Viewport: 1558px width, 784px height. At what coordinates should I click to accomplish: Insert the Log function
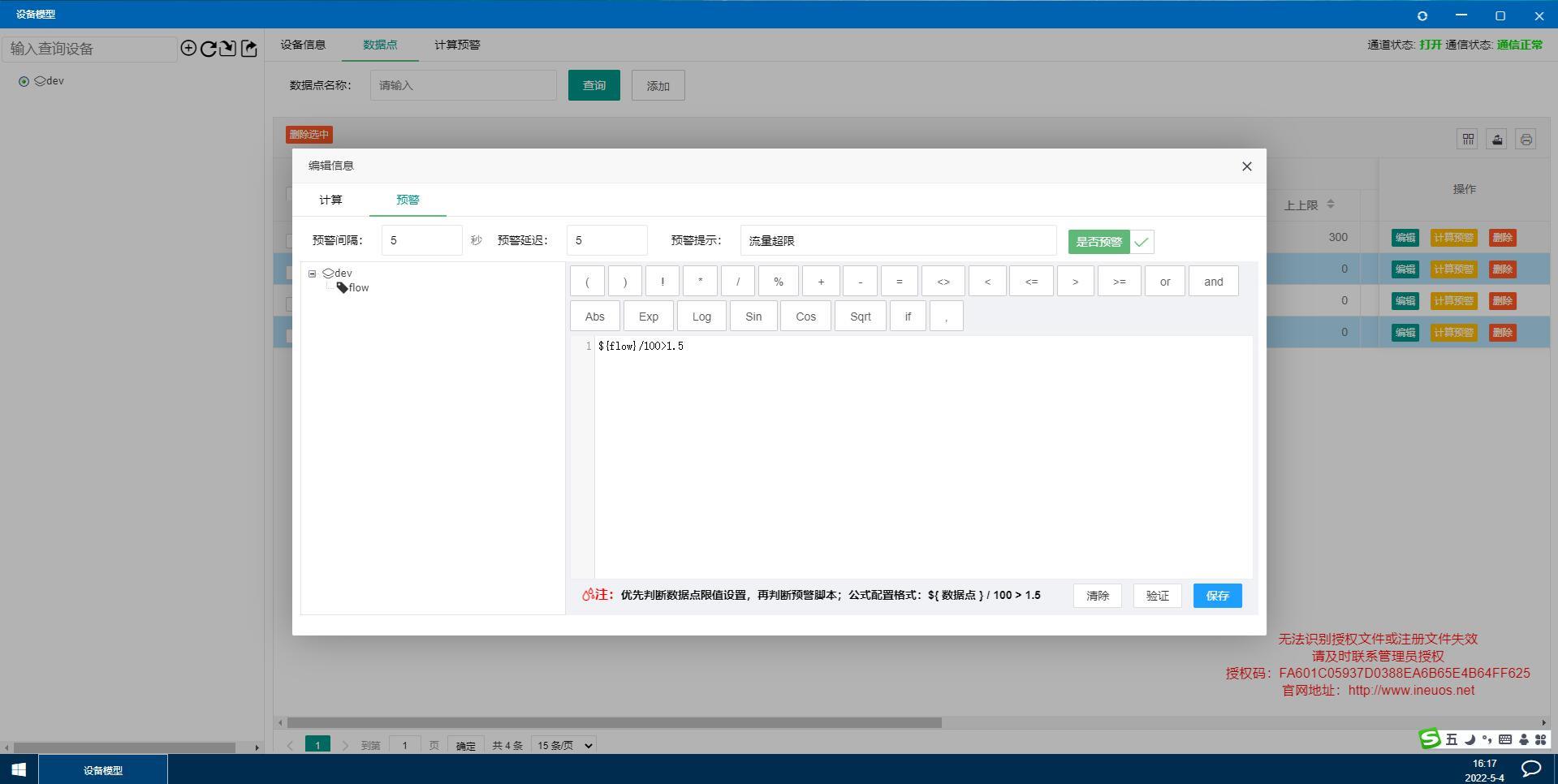coord(701,317)
